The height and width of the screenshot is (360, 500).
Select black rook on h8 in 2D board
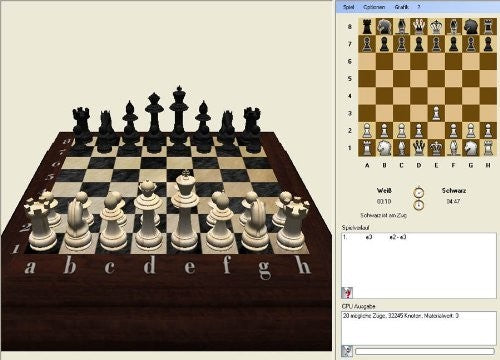click(x=488, y=27)
